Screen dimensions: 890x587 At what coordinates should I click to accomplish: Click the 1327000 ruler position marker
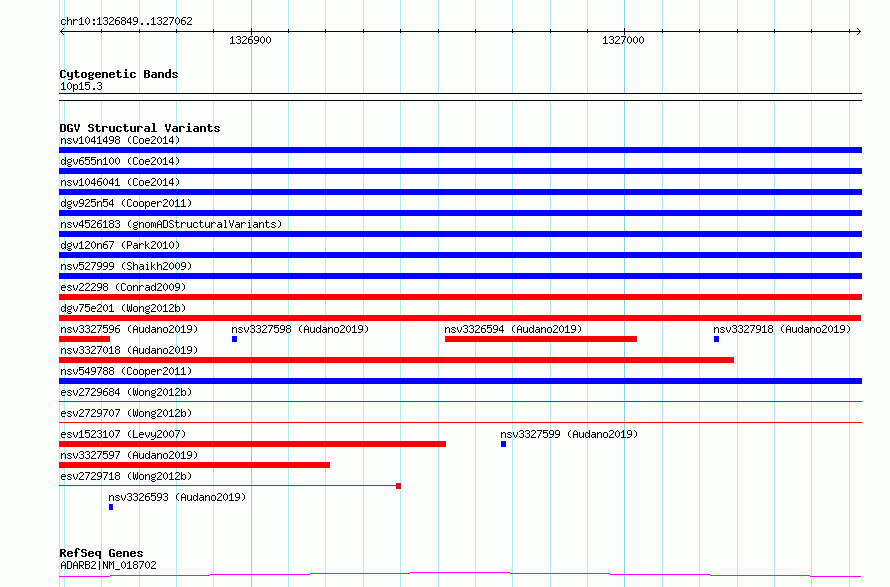(623, 40)
